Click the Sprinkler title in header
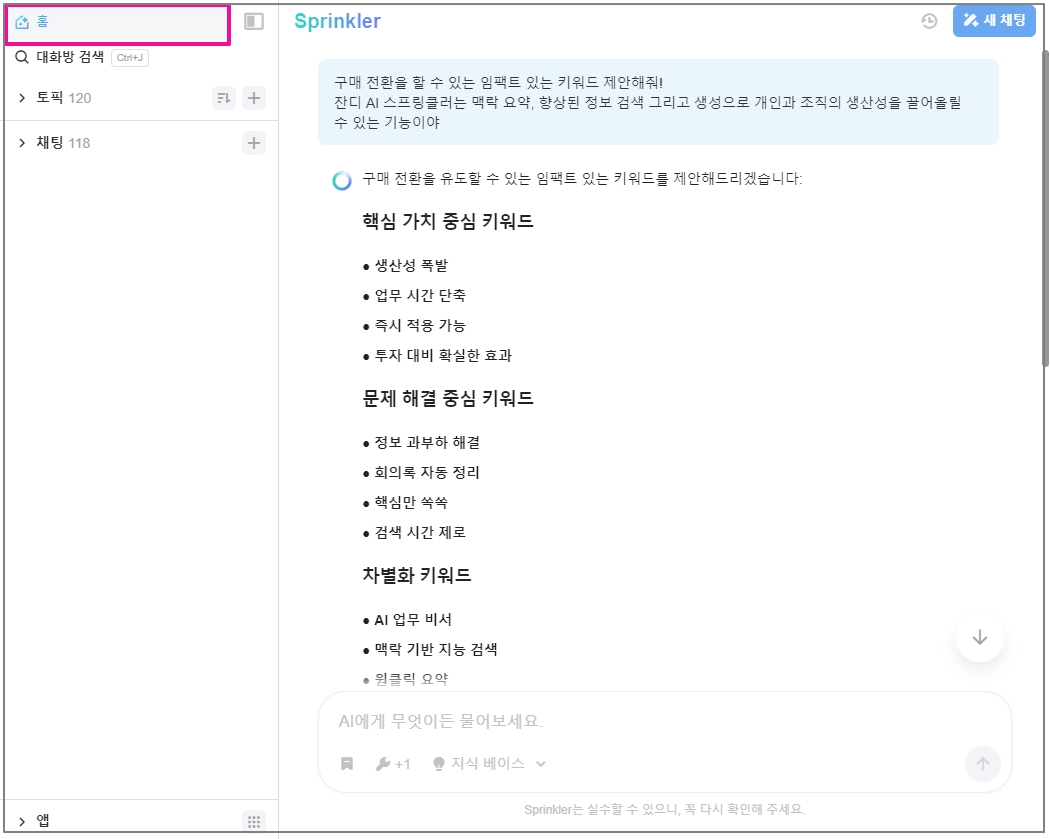The image size is (1050, 839). [x=337, y=21]
